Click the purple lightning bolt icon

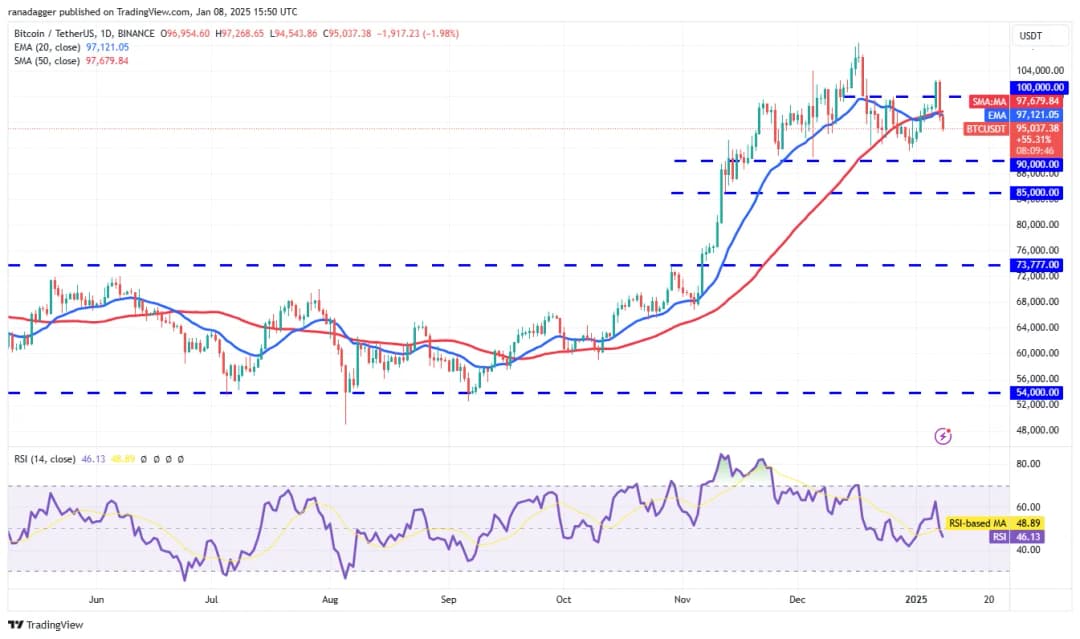pyautogui.click(x=942, y=436)
